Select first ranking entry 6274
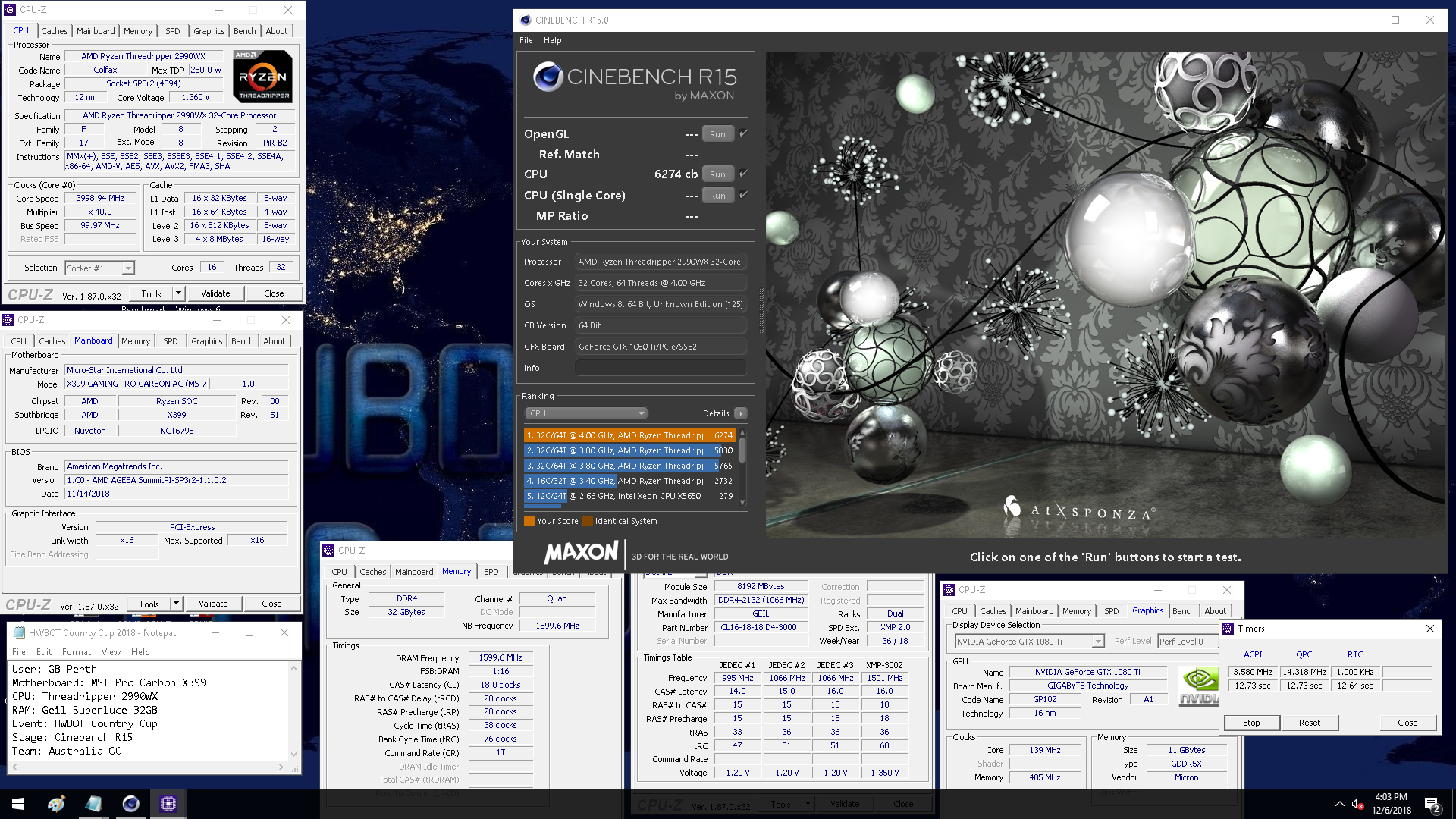1456x819 pixels. 629,435
